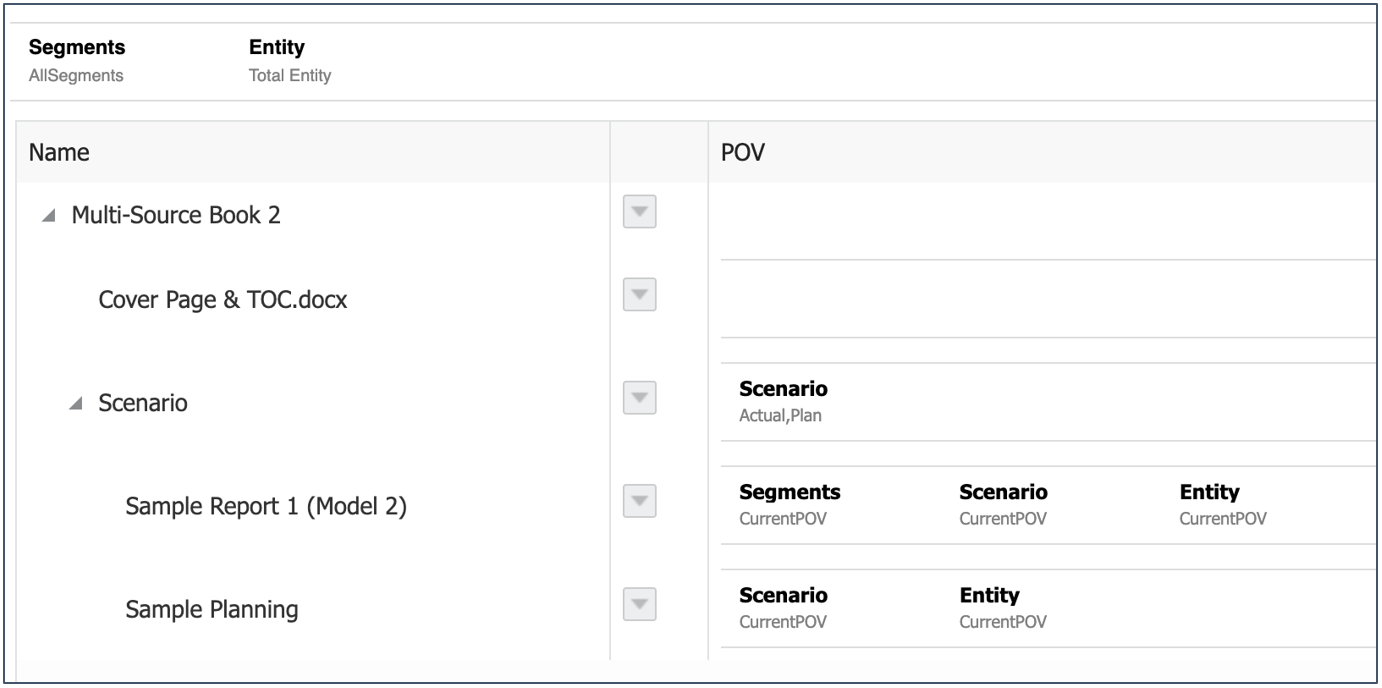Click Entity CurrentPOV for Sample Report 1
1382x688 pixels.
[1223, 503]
